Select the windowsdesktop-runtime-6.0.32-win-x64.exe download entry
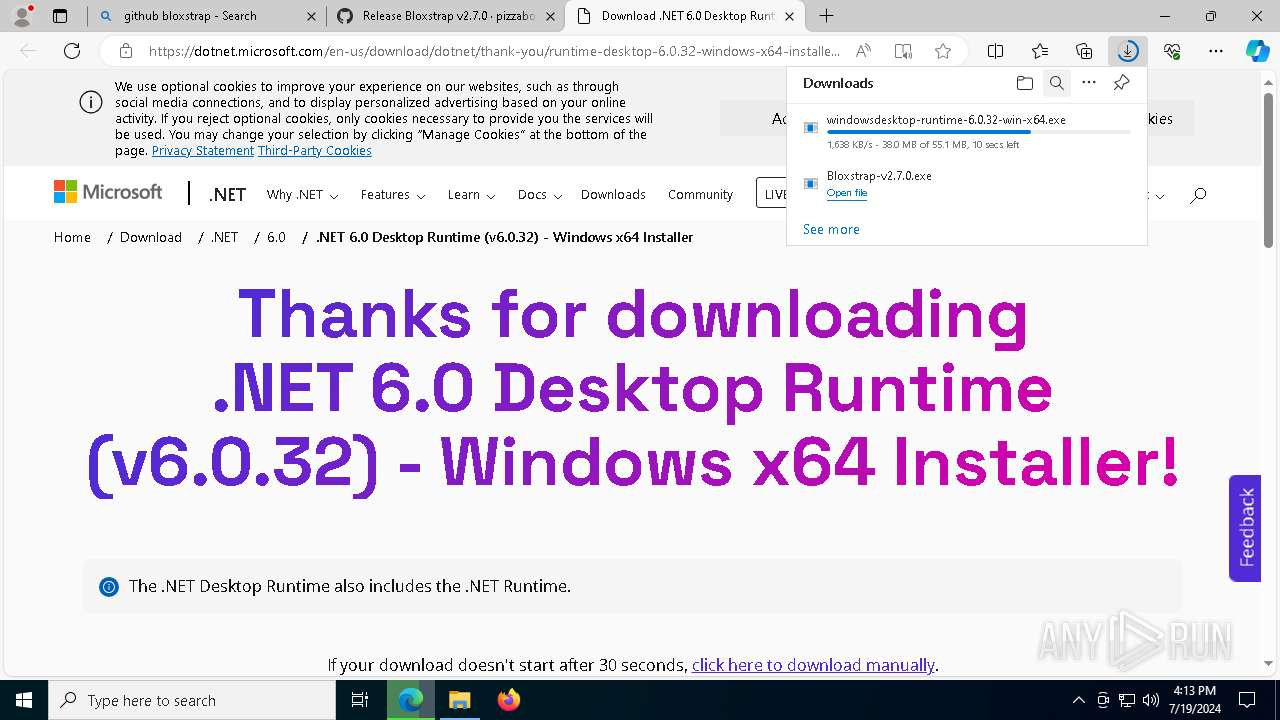Screen dimensions: 1280x720 [x=967, y=131]
